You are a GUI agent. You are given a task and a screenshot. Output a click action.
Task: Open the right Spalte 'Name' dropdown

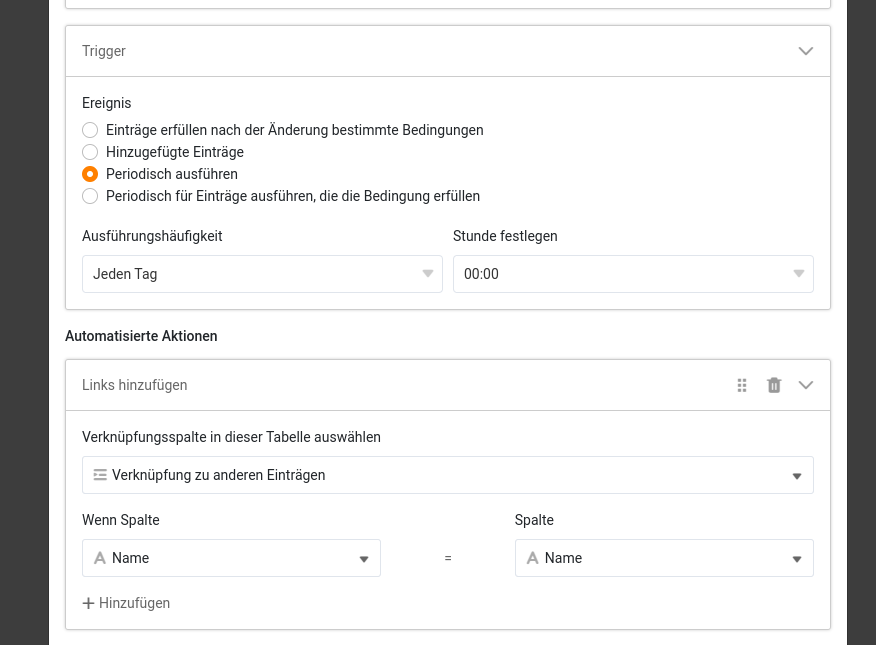[664, 558]
